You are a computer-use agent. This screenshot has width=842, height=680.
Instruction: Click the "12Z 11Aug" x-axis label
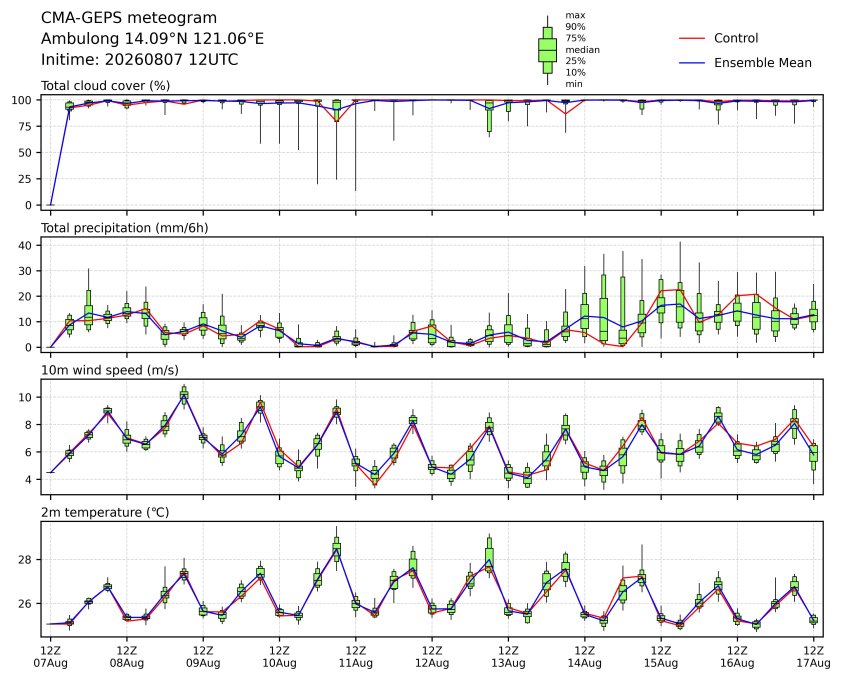[355, 657]
